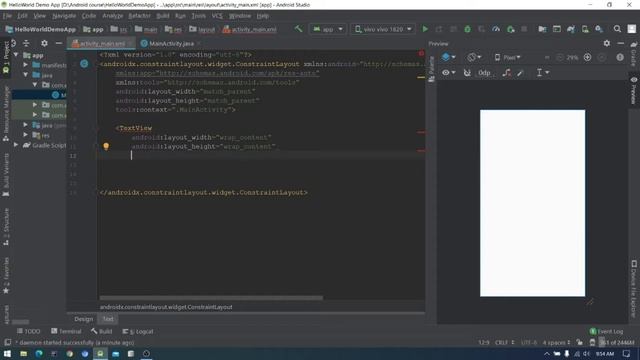Open the TODO tool window

[29, 331]
